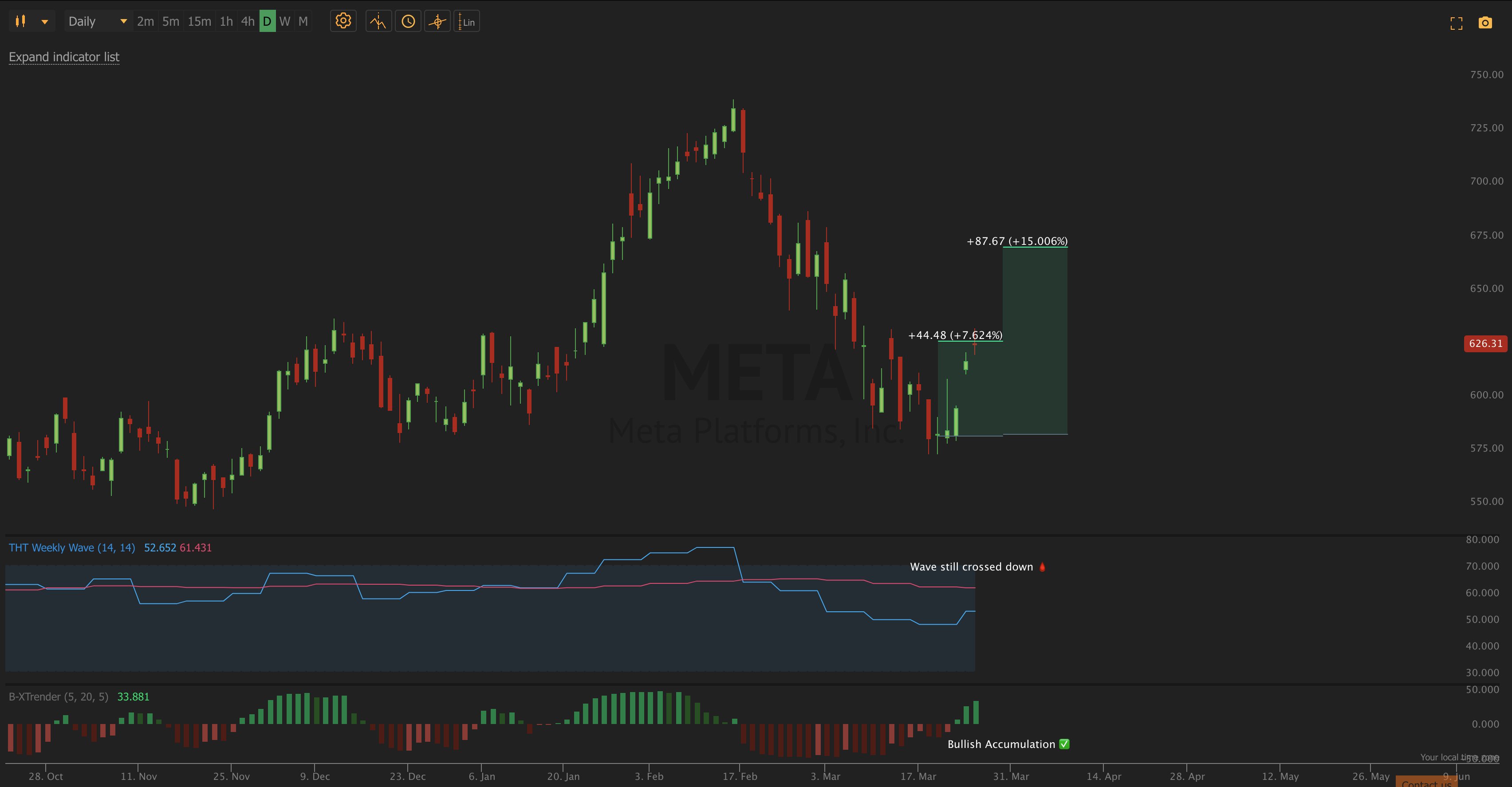This screenshot has width=1512, height=787.
Task: Switch timeframe to 2m
Action: pos(145,22)
